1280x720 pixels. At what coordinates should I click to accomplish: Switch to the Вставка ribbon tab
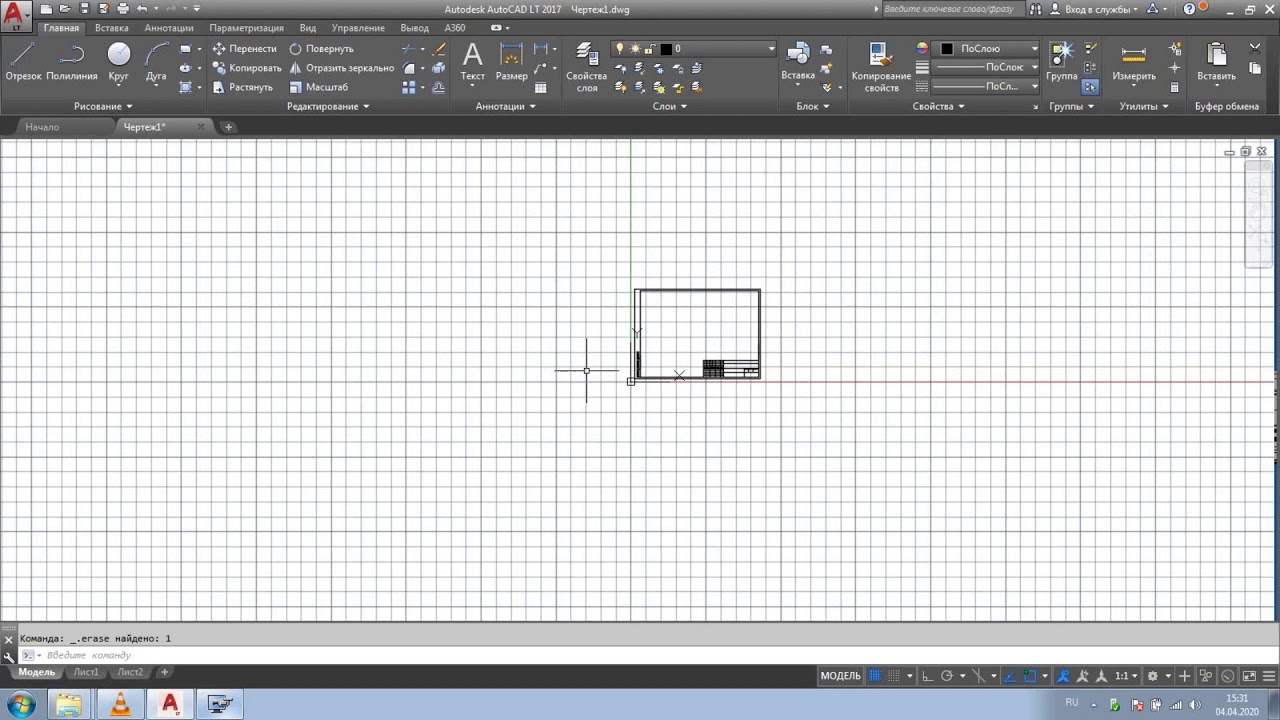click(111, 28)
